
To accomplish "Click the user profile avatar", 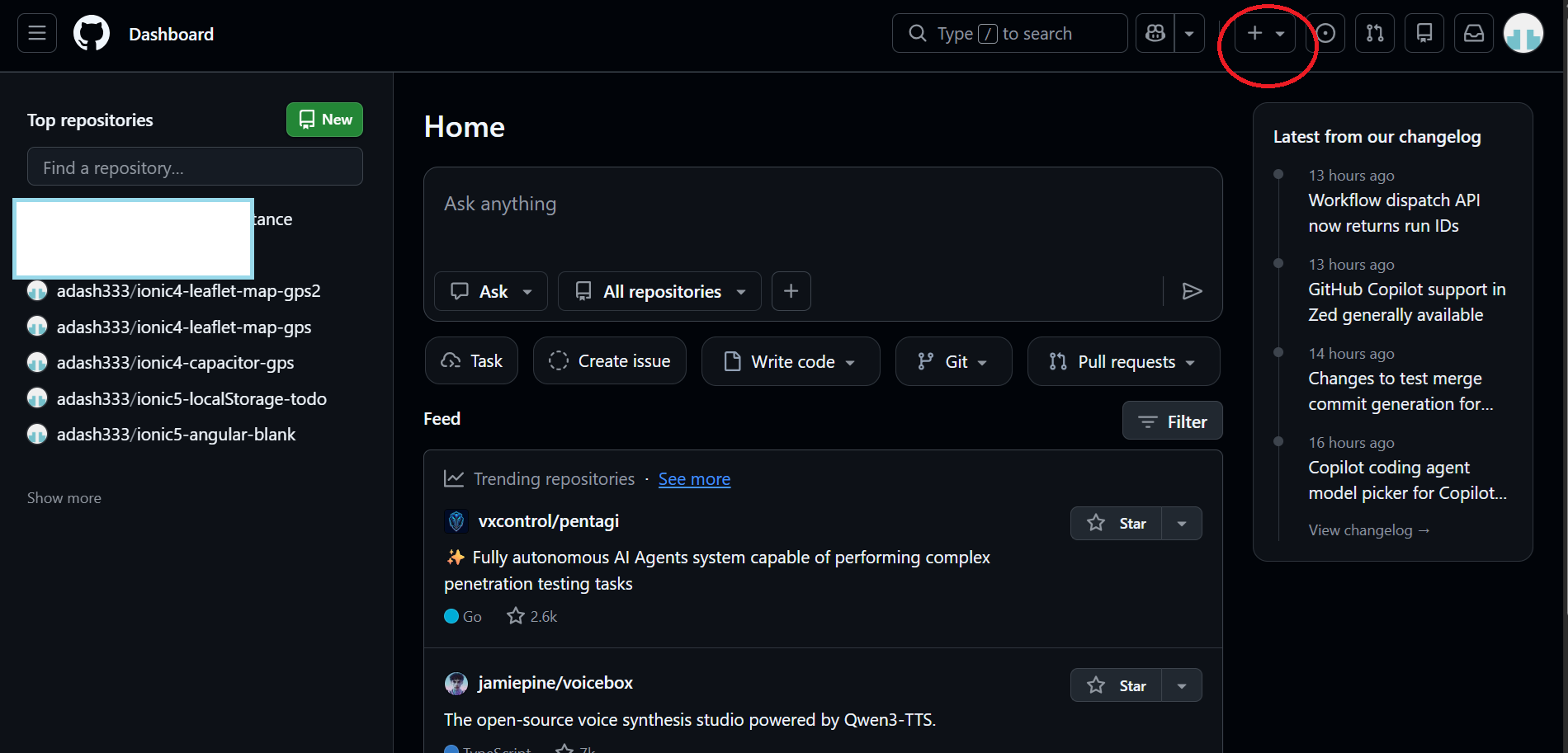I will [x=1523, y=34].
